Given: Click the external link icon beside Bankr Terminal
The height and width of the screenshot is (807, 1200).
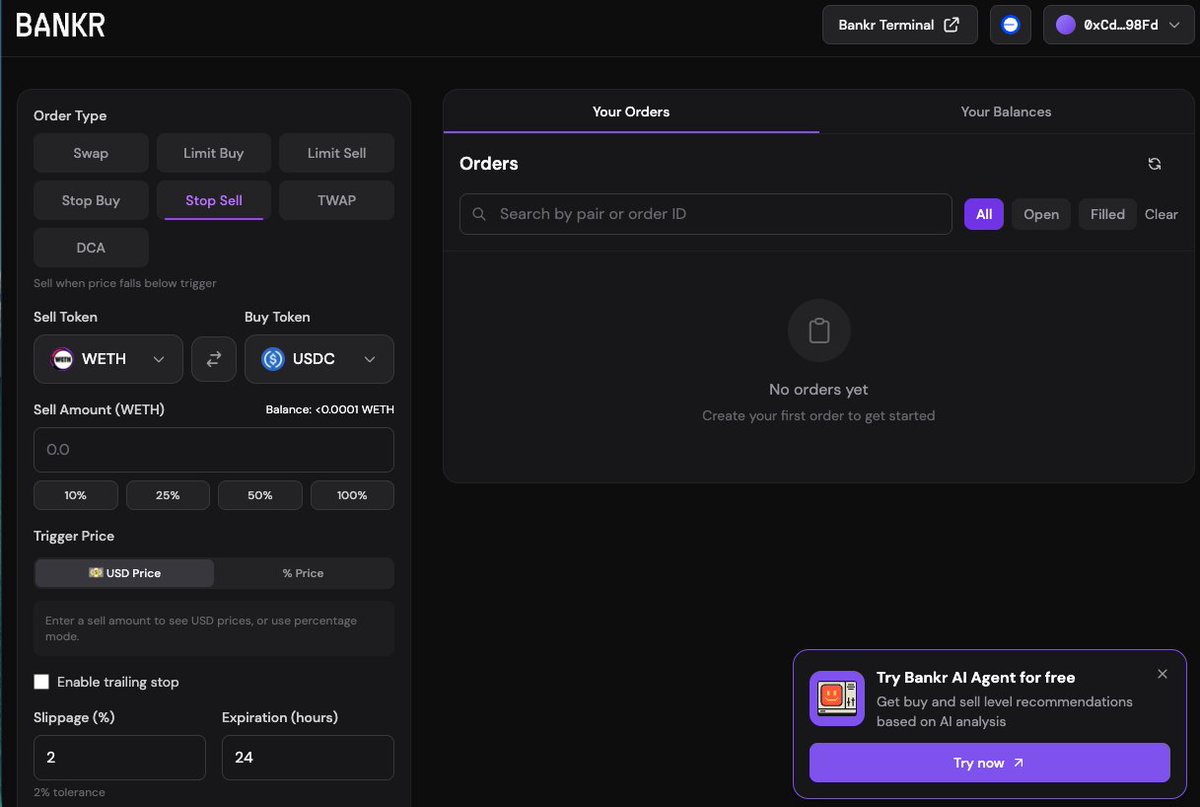Looking at the screenshot, I should (x=951, y=25).
